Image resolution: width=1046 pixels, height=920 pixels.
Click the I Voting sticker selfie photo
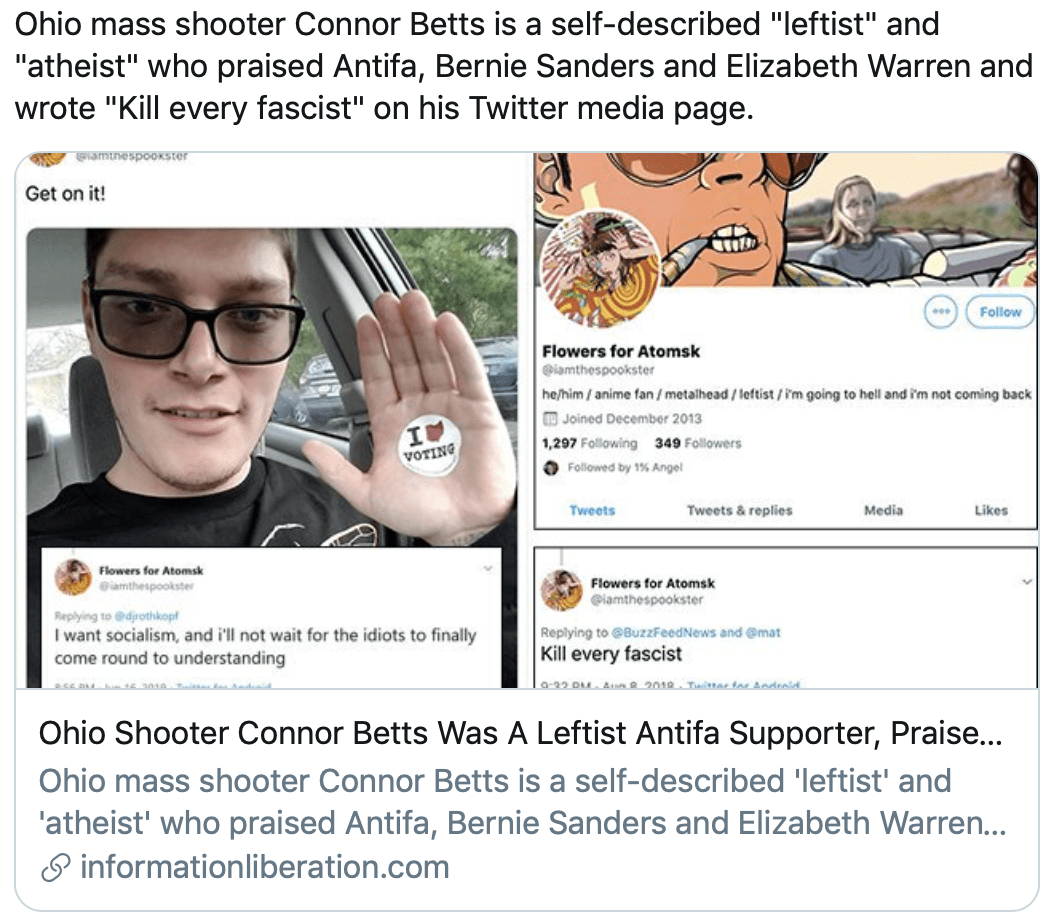[x=272, y=387]
